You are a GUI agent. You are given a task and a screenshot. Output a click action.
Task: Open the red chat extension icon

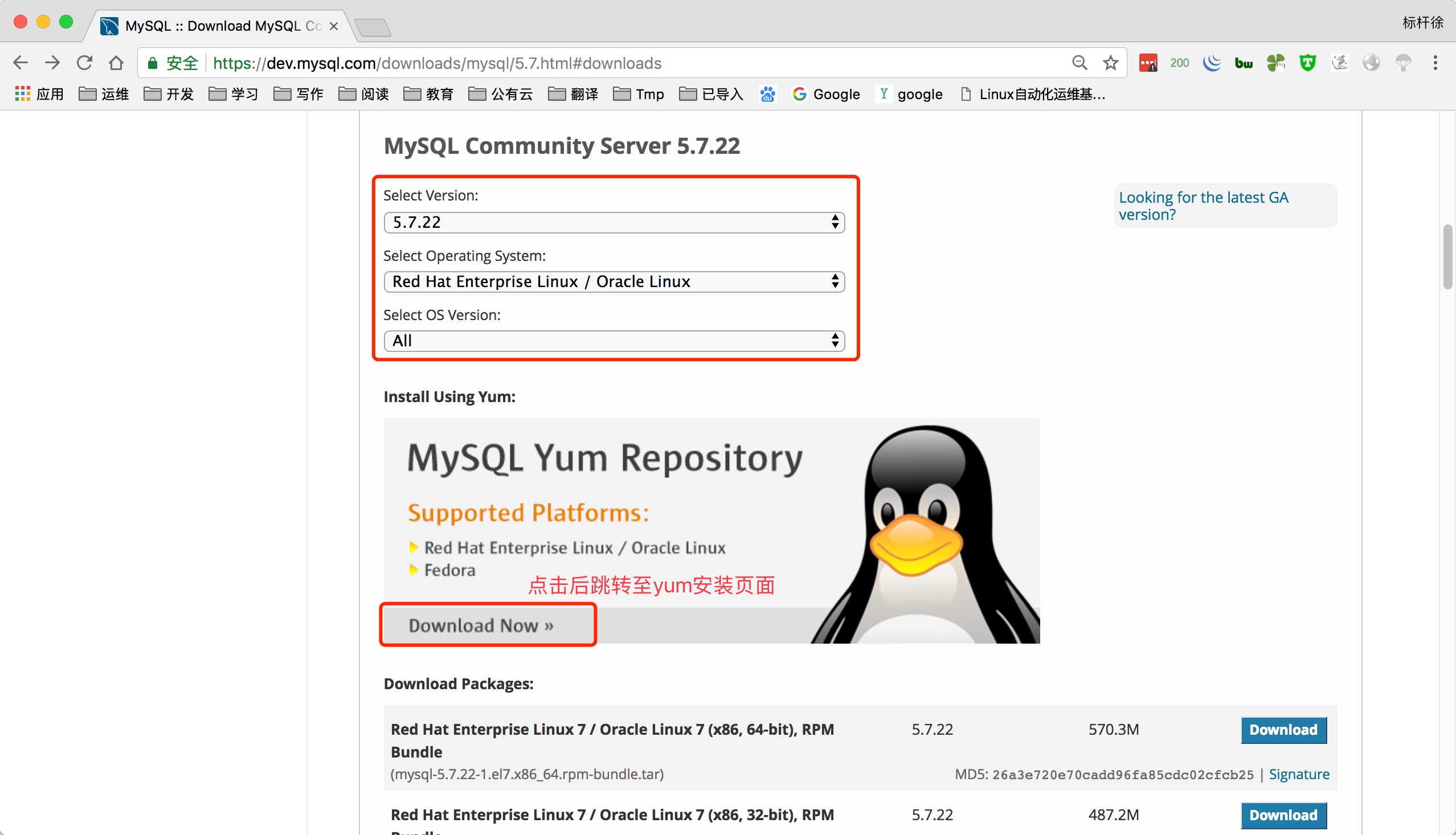click(x=1148, y=63)
